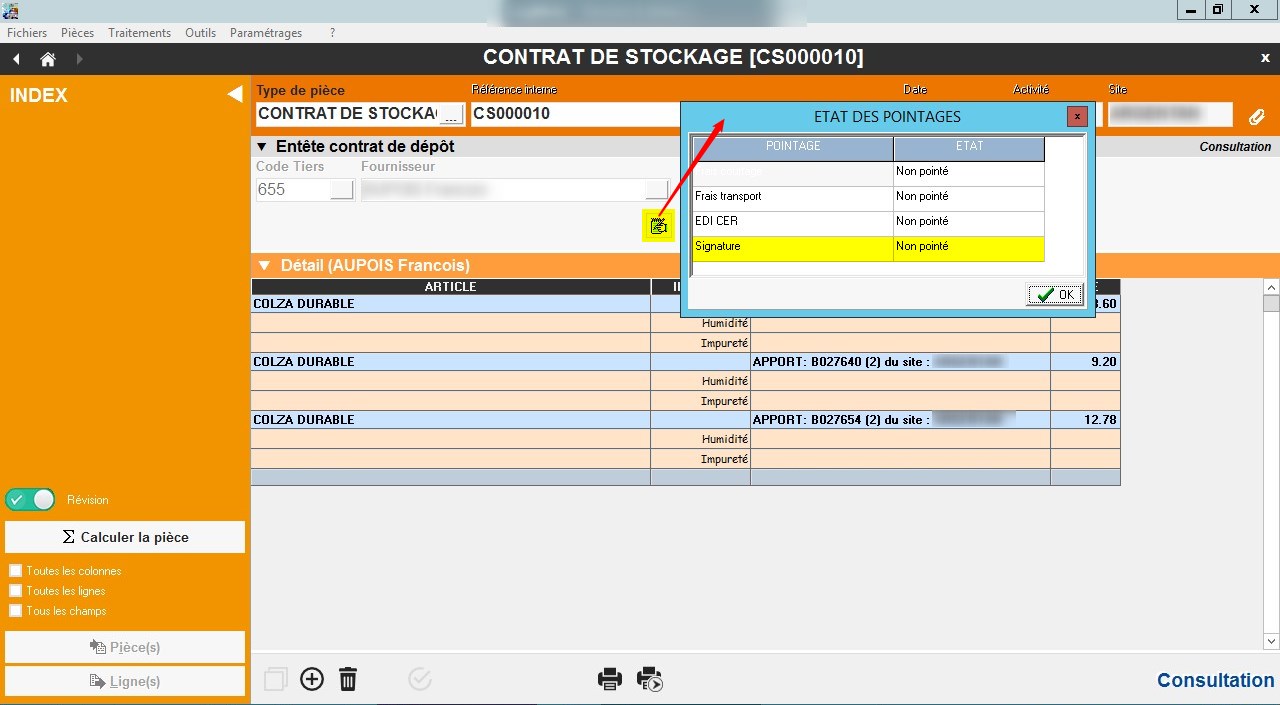Image resolution: width=1280 pixels, height=705 pixels.
Task: Check the Toutes les colonnes checkbox
Action: click(x=15, y=571)
